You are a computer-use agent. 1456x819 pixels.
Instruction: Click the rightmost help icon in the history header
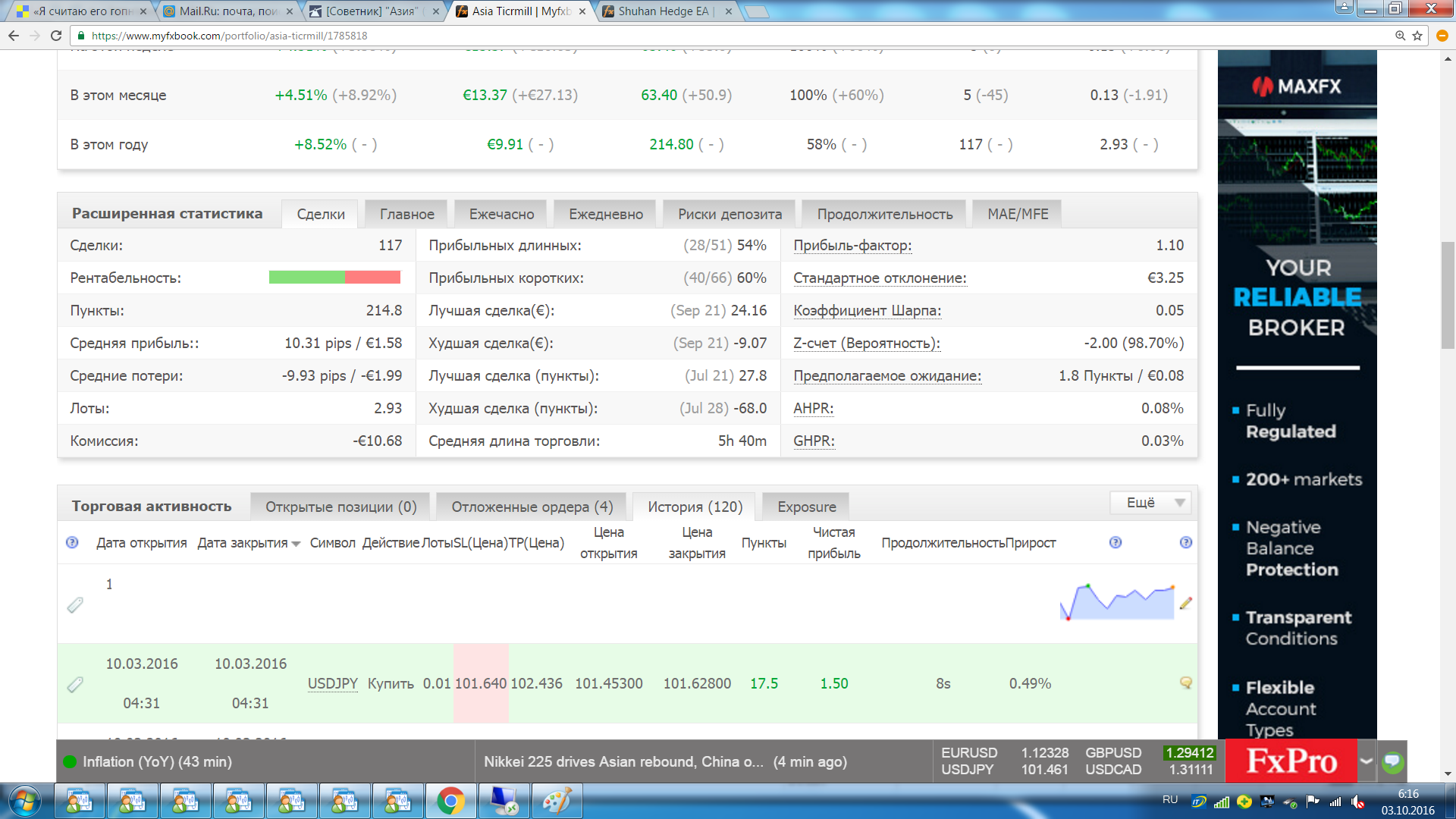point(1186,542)
